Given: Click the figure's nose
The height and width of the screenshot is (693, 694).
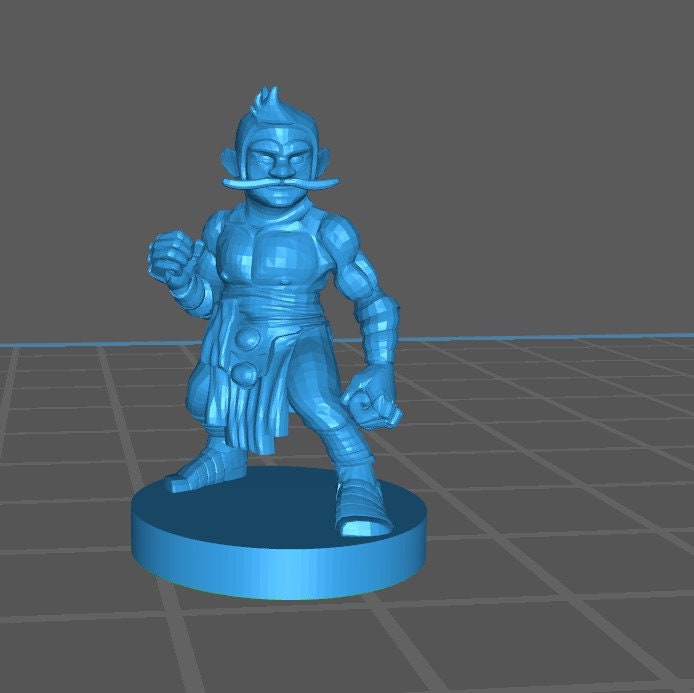Looking at the screenshot, I should (x=278, y=165).
